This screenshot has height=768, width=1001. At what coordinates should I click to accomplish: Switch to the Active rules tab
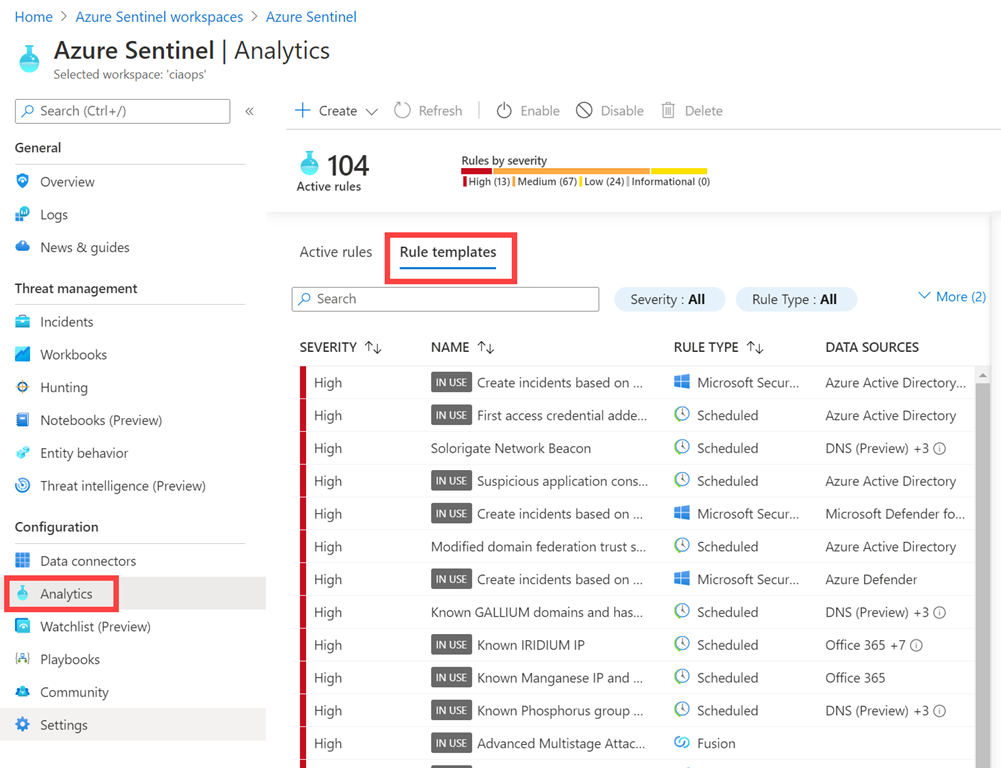click(336, 252)
